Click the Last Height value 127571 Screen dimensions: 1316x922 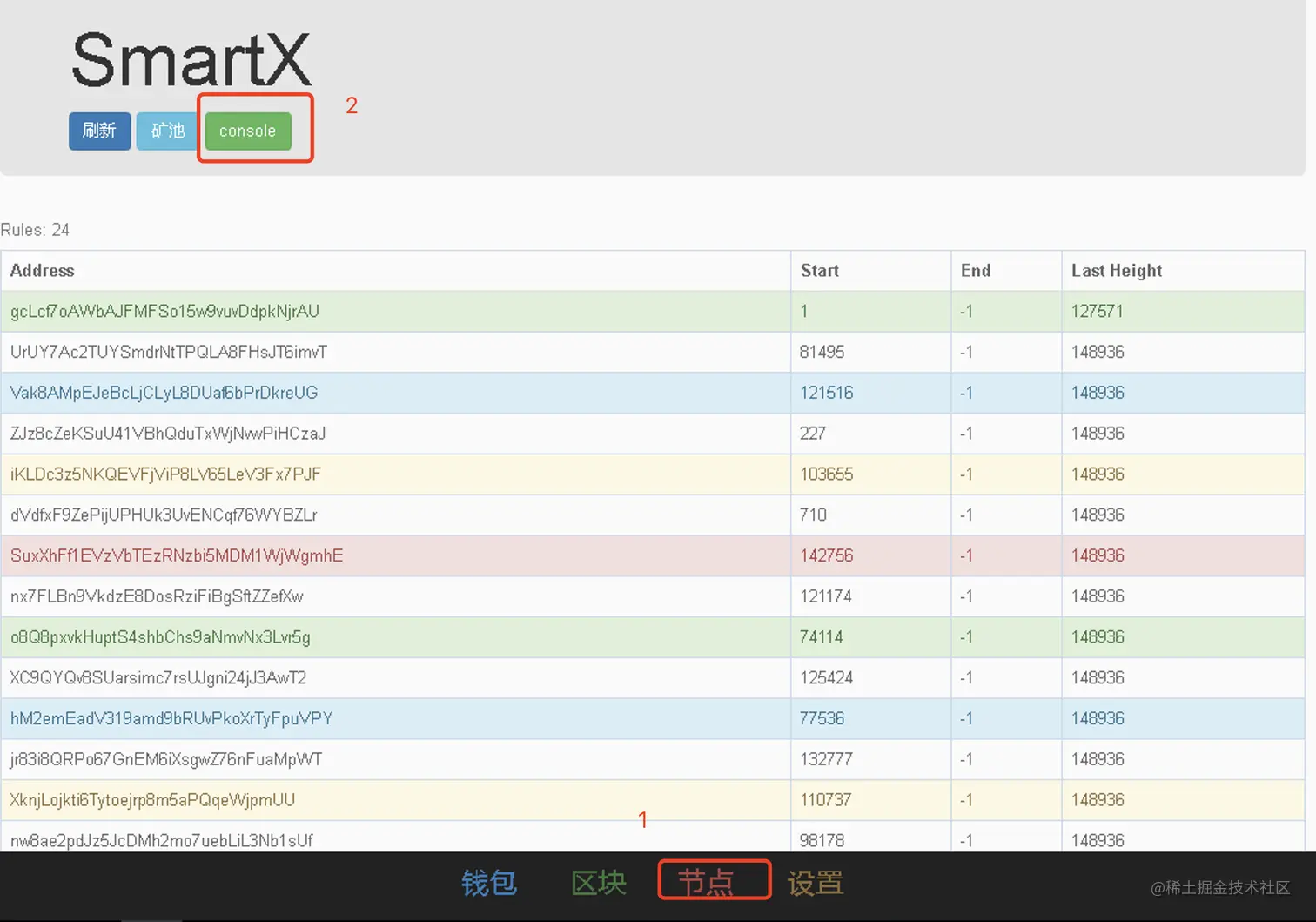[x=1098, y=312]
